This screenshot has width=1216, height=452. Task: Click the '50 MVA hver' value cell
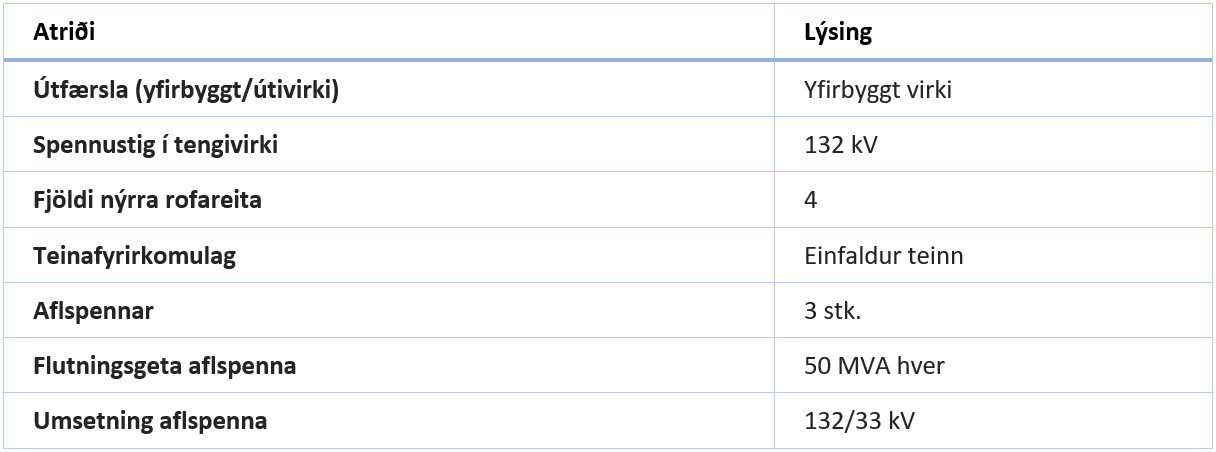[x=874, y=366]
